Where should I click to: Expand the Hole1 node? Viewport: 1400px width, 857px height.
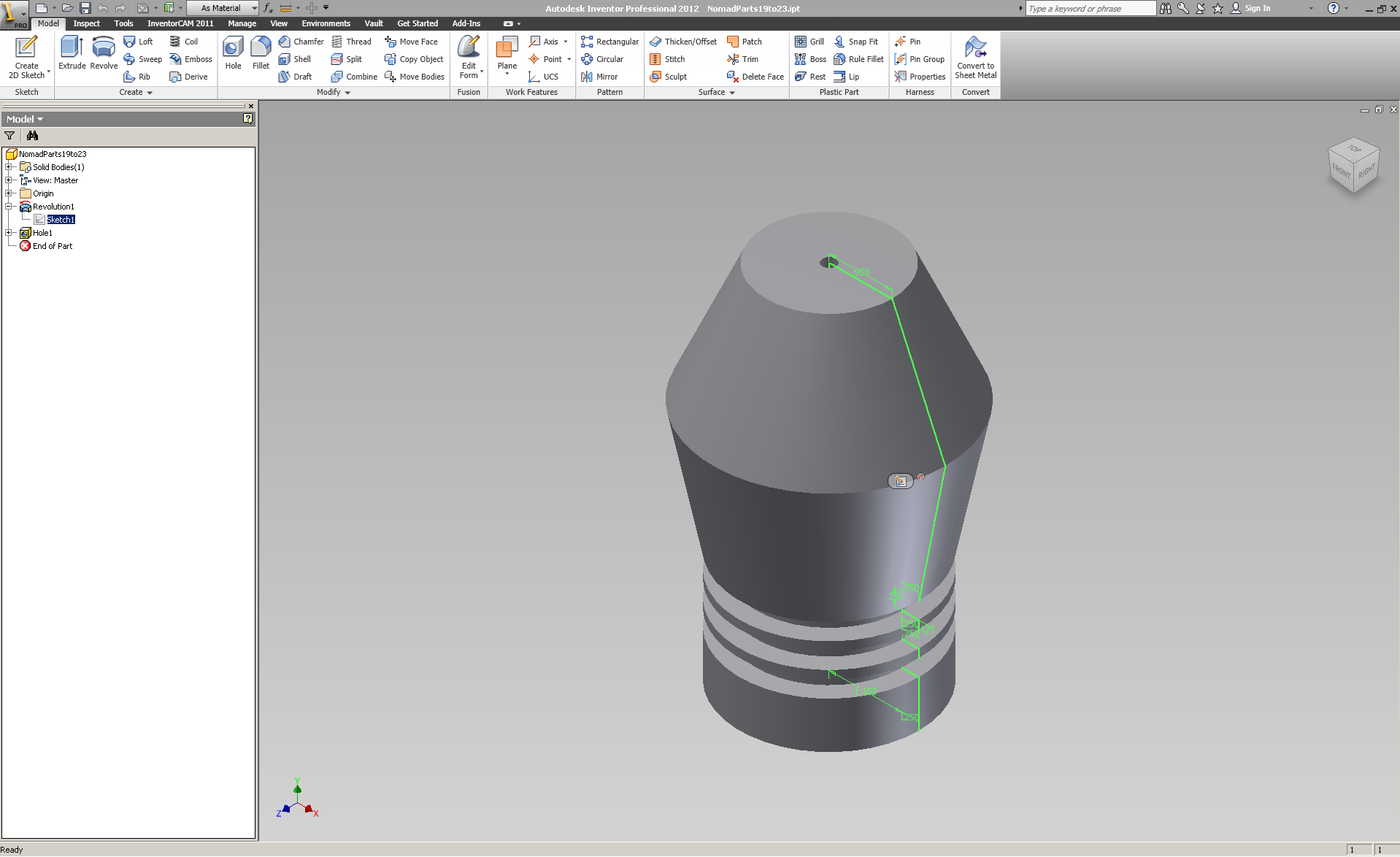(x=9, y=233)
